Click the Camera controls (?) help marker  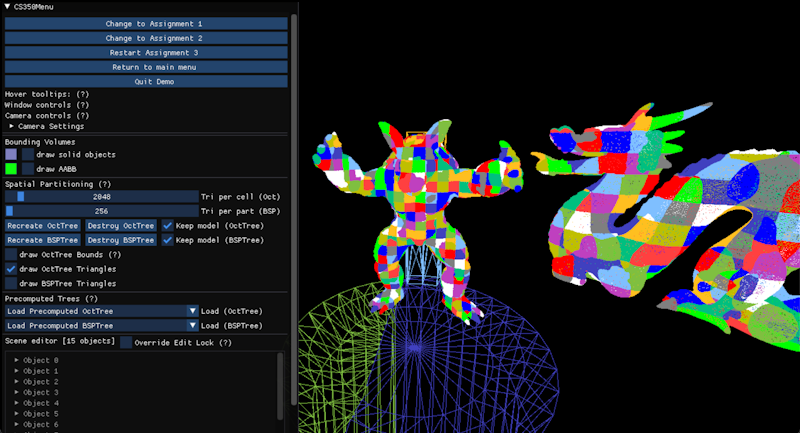pyautogui.click(x=82, y=115)
